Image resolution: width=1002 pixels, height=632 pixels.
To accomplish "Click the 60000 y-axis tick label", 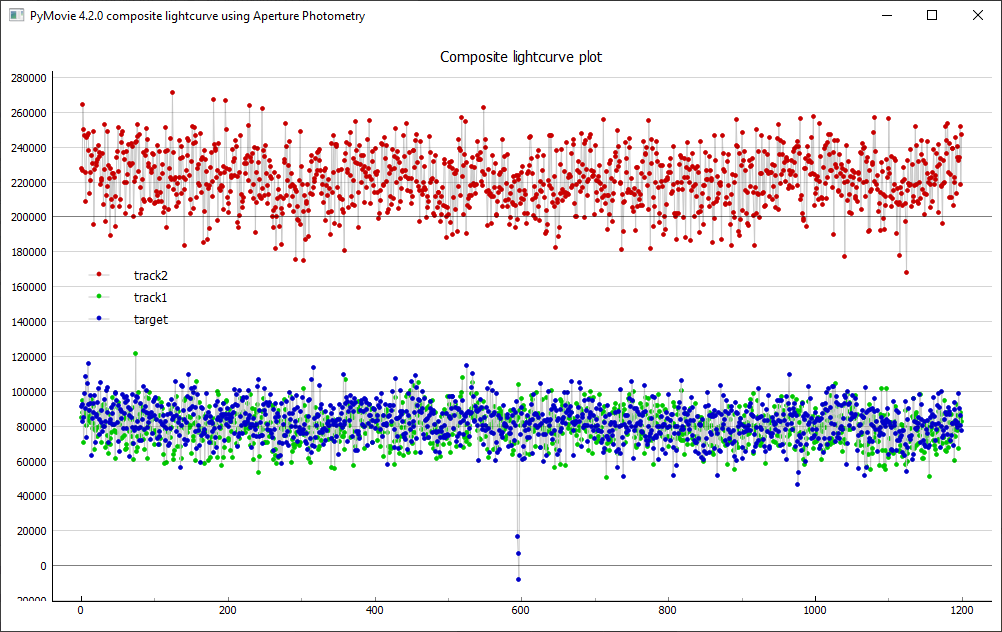I will [31, 461].
